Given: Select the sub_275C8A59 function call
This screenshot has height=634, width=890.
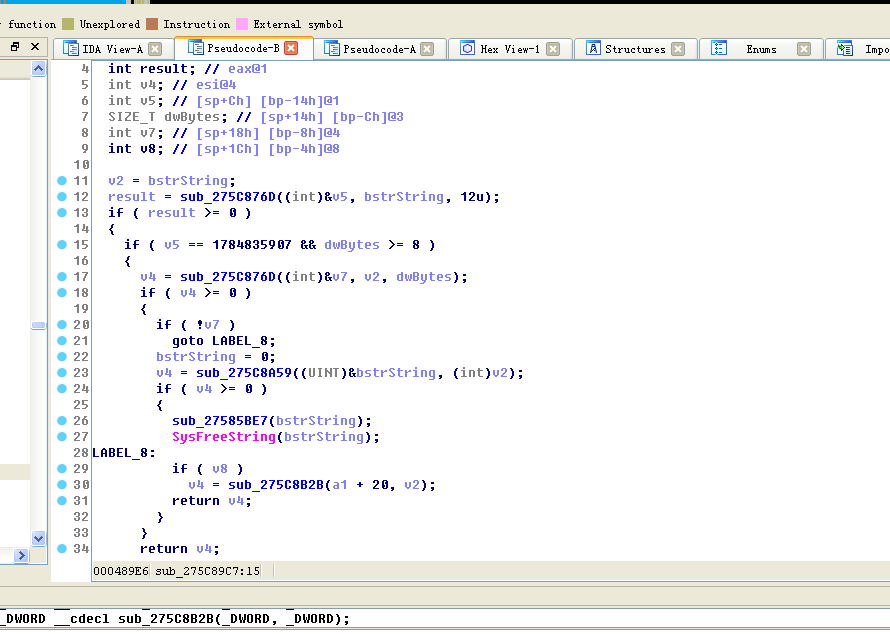Looking at the screenshot, I should [244, 373].
